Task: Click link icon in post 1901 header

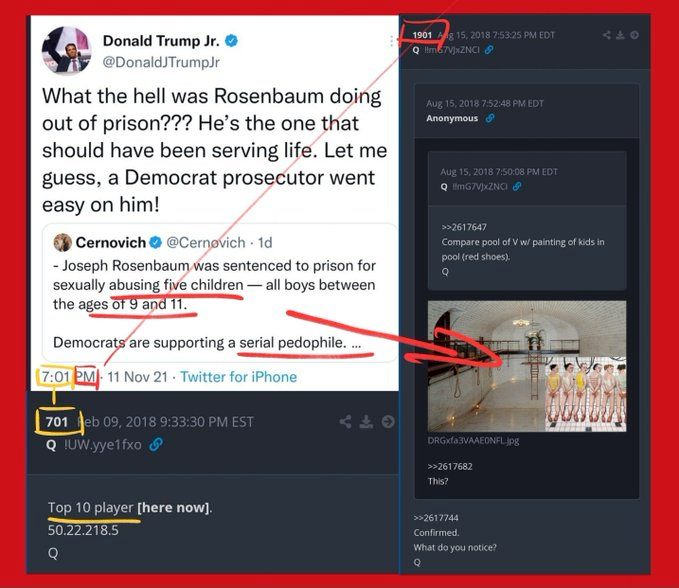Action: pos(489,50)
